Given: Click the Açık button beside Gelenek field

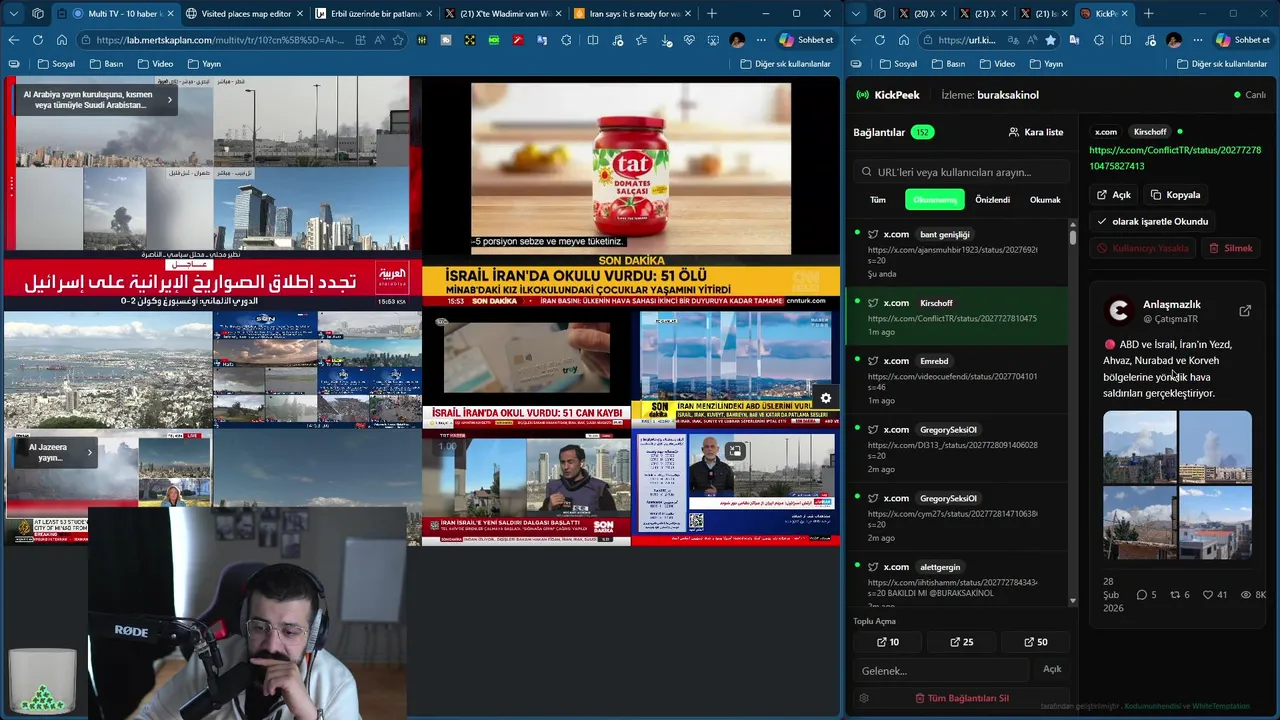Looking at the screenshot, I should (1052, 669).
